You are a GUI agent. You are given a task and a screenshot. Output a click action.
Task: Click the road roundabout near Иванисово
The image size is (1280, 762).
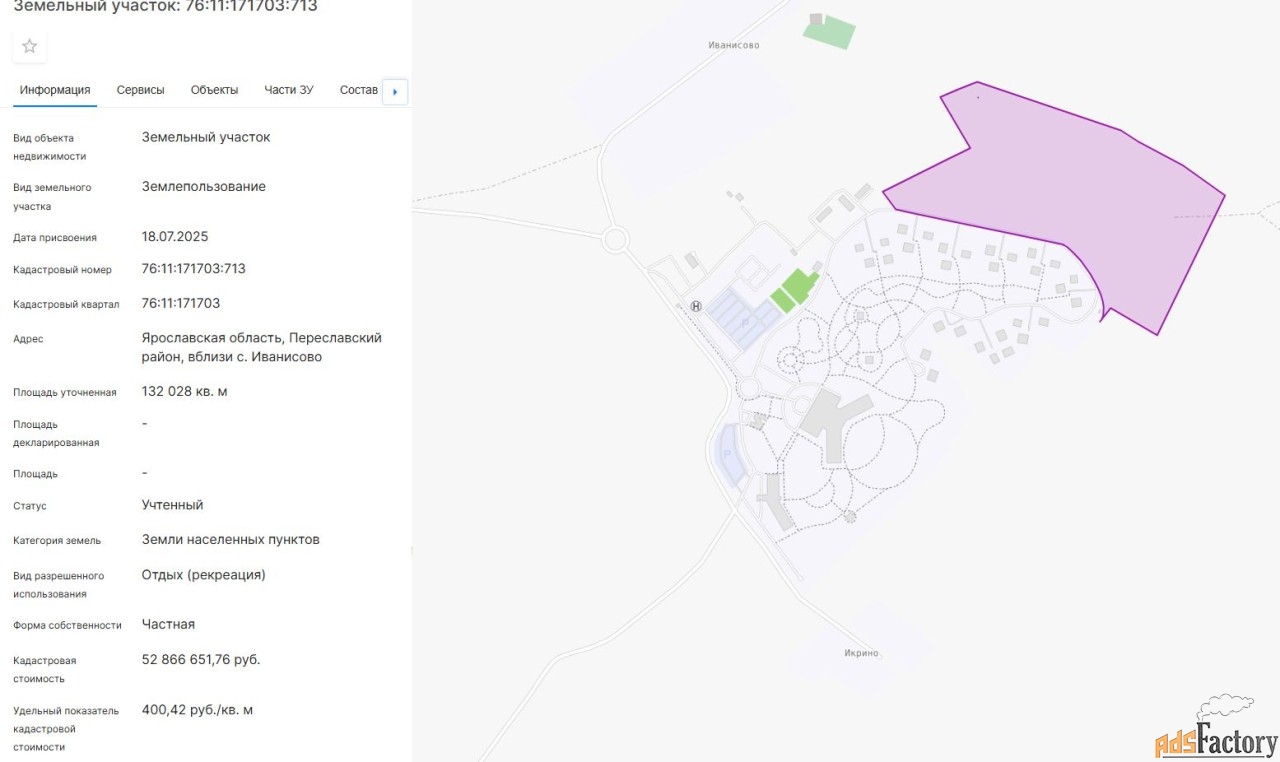tap(614, 240)
